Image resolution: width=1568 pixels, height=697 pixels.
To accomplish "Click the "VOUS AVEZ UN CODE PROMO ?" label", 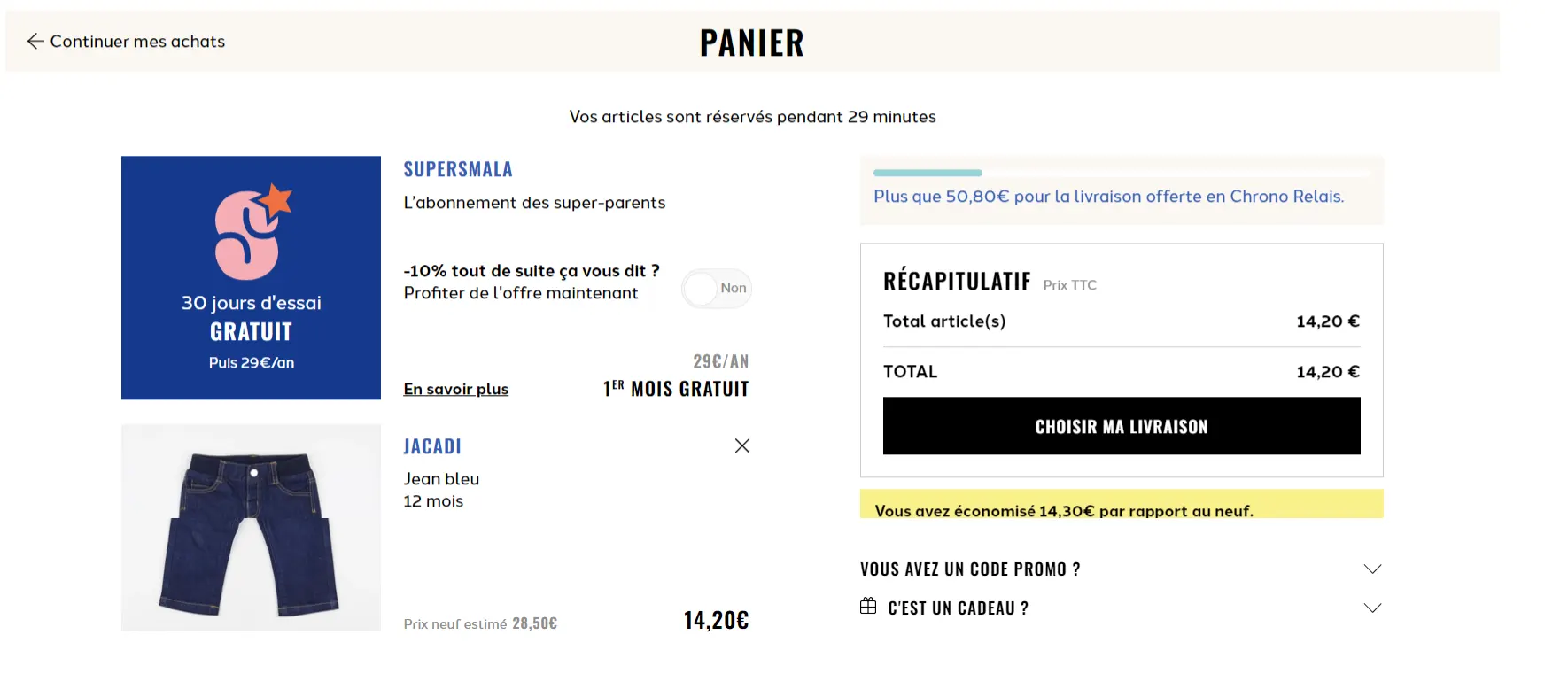I will coord(970,569).
